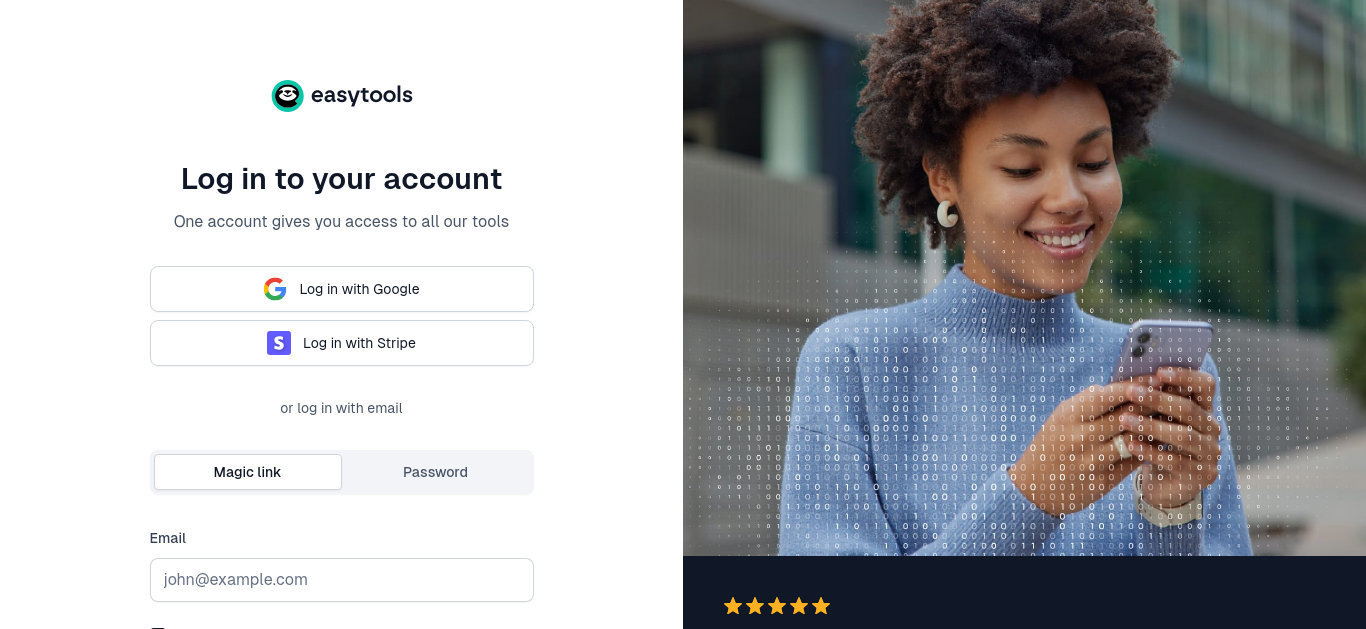Click 'One account gives you access' subtitle
Image resolution: width=1366 pixels, height=629 pixels.
click(342, 221)
